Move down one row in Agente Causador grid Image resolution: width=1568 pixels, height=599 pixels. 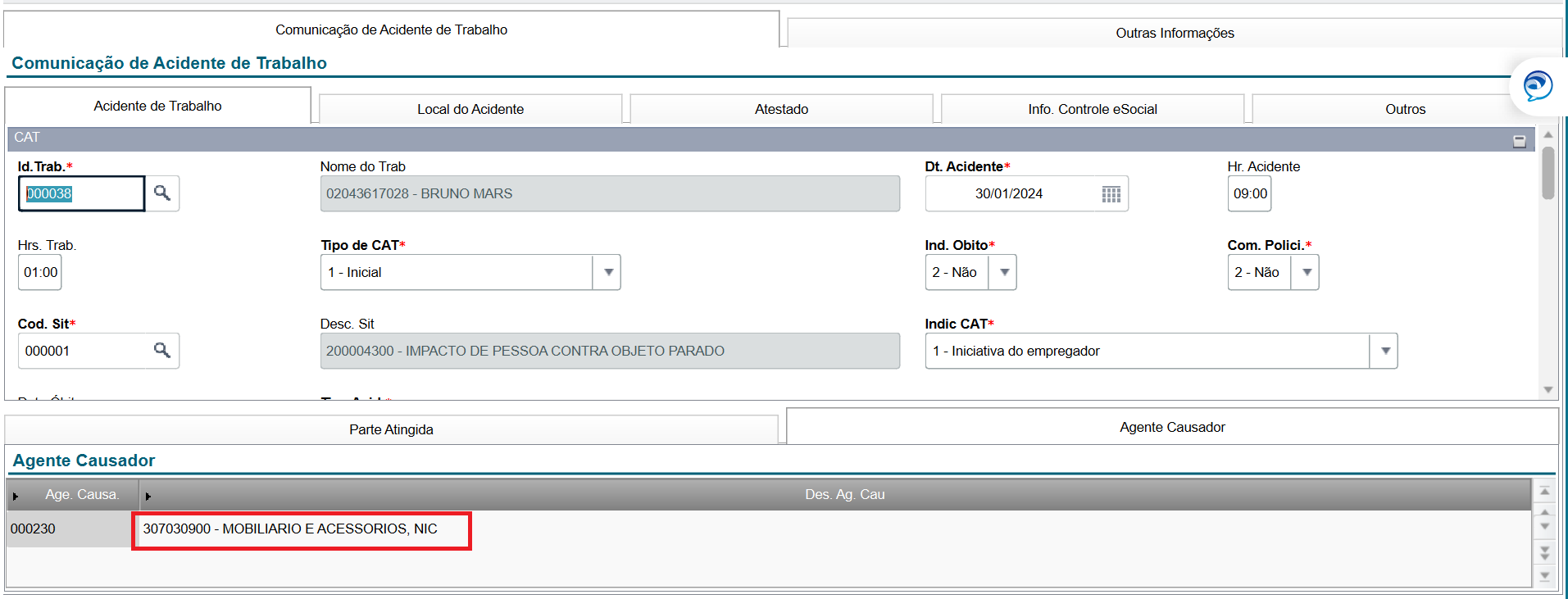click(1544, 527)
